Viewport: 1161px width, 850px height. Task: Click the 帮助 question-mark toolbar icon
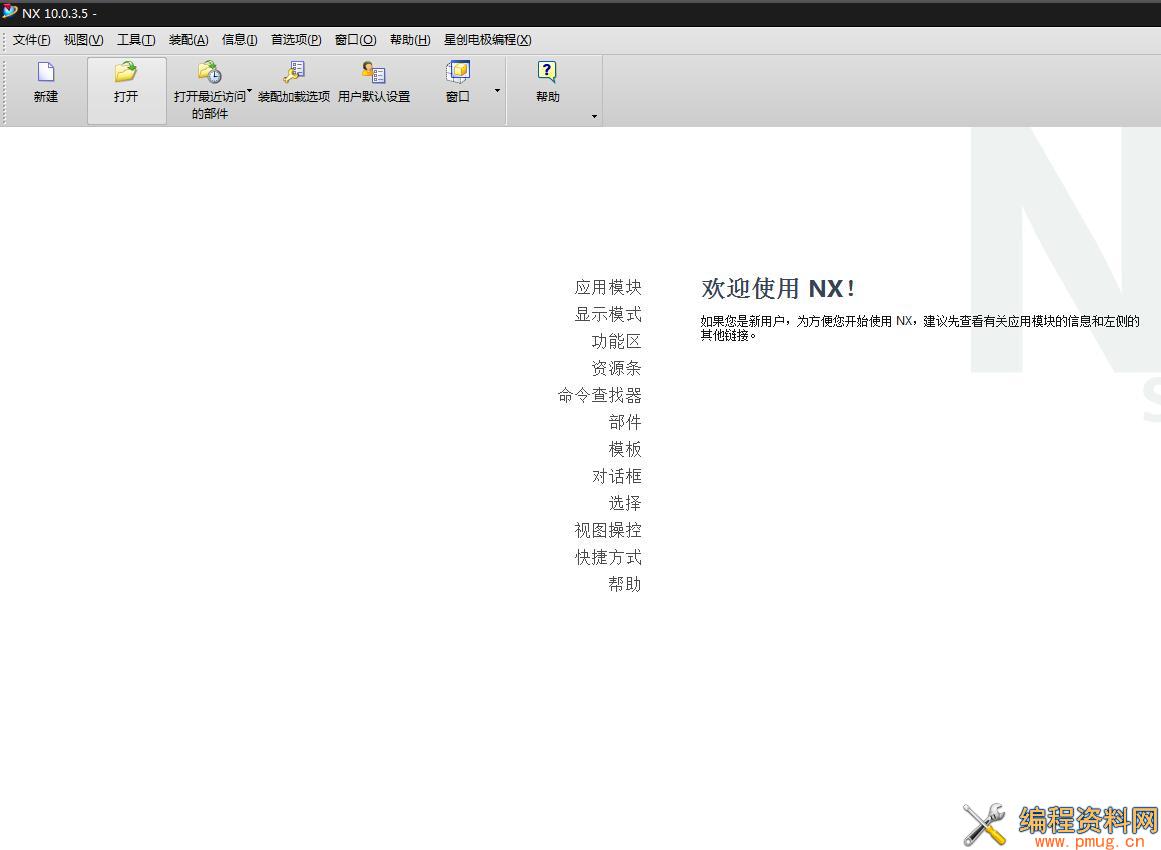tap(547, 72)
